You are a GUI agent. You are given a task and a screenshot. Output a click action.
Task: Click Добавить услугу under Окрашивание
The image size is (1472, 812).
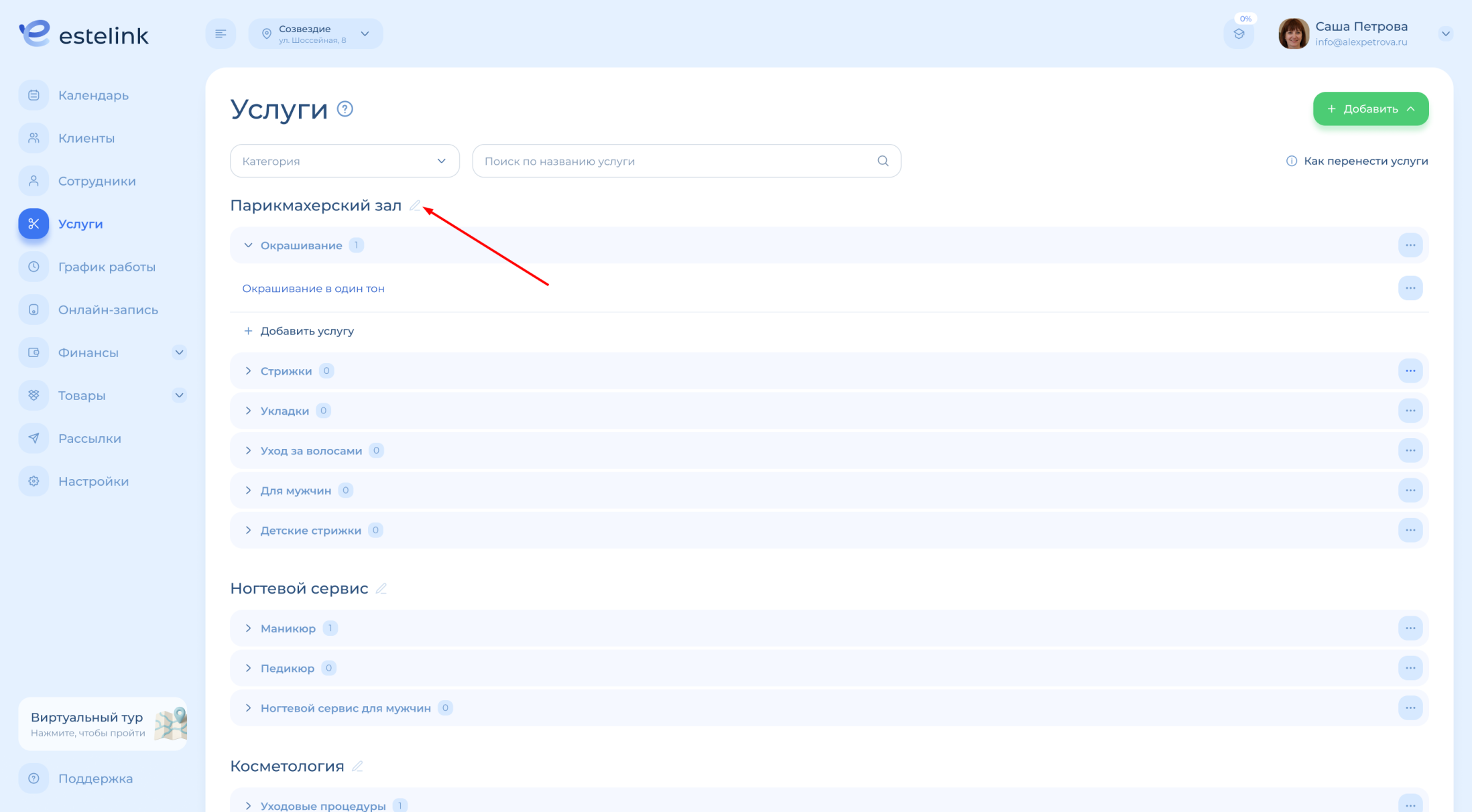(x=300, y=331)
